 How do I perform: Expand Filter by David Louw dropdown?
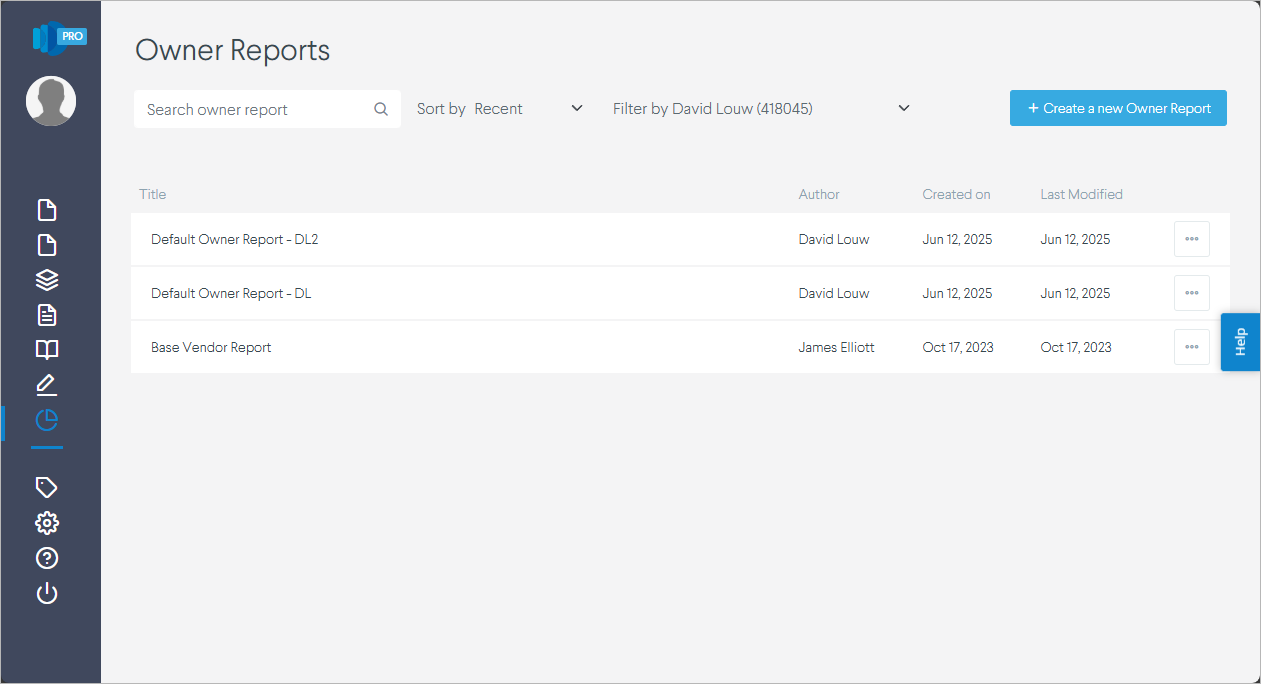pos(761,109)
